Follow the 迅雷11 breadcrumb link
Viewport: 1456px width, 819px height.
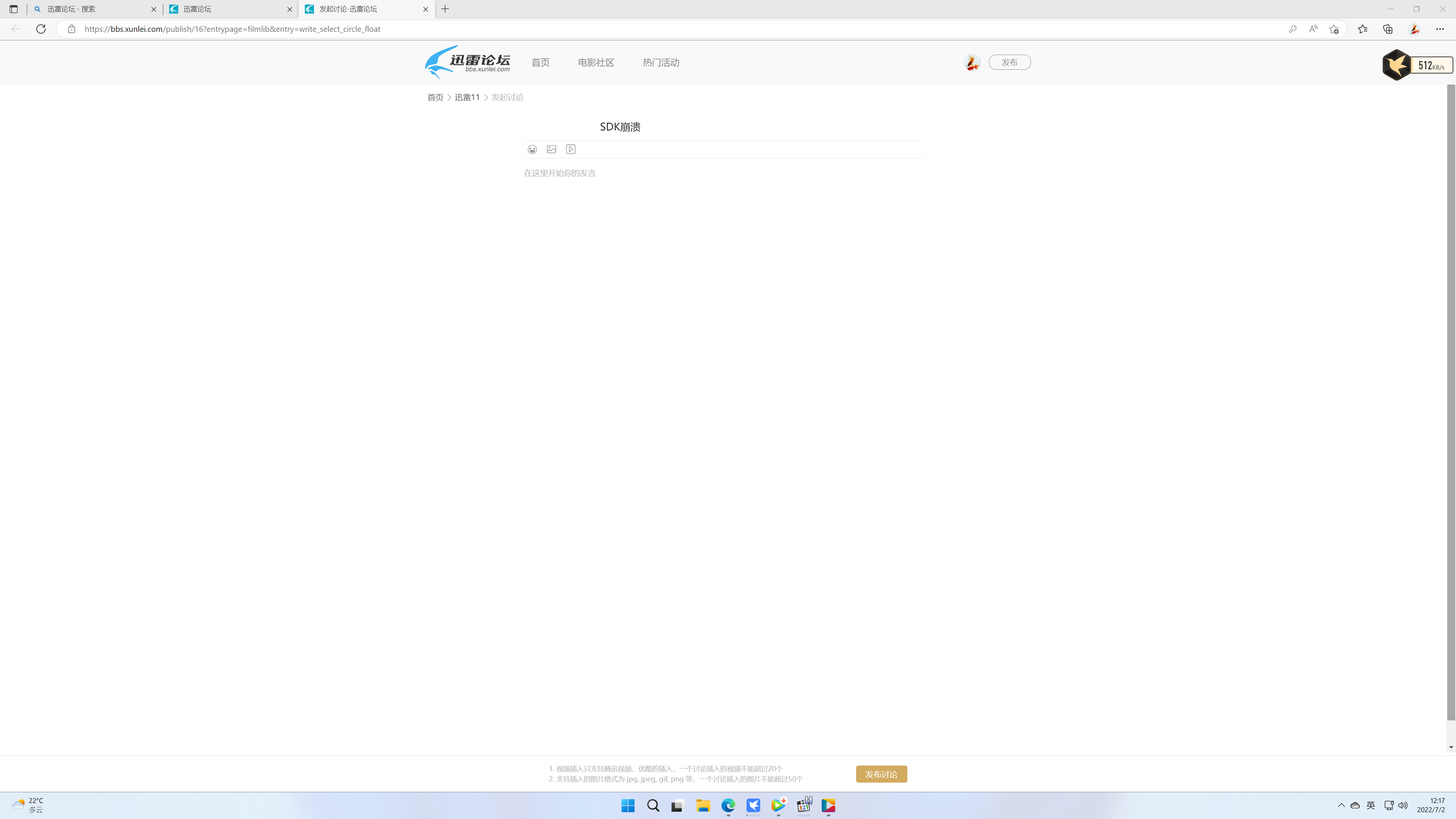tap(466, 97)
